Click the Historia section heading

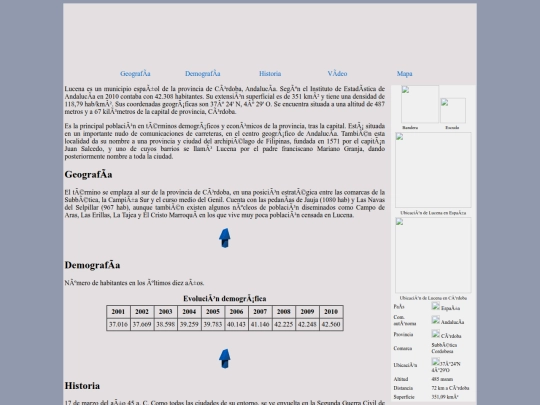[82, 386]
